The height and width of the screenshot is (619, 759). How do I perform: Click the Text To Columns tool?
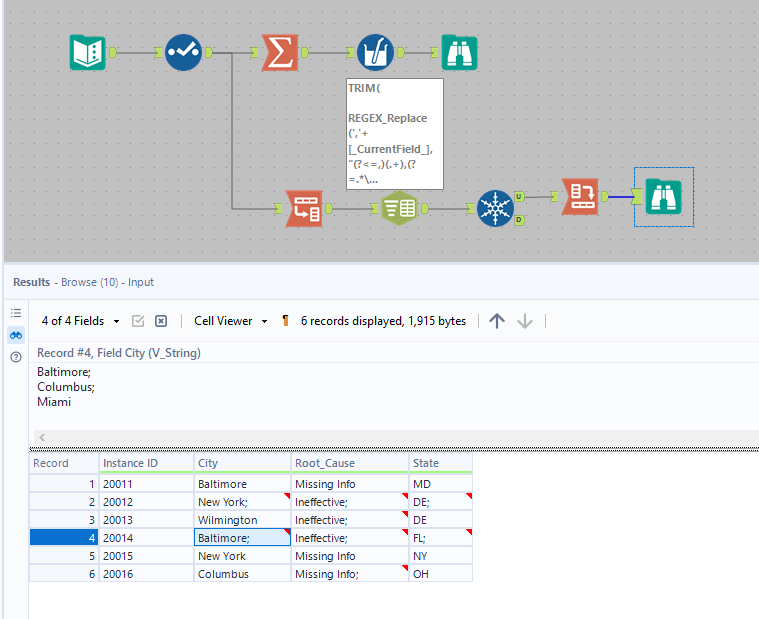[x=303, y=208]
